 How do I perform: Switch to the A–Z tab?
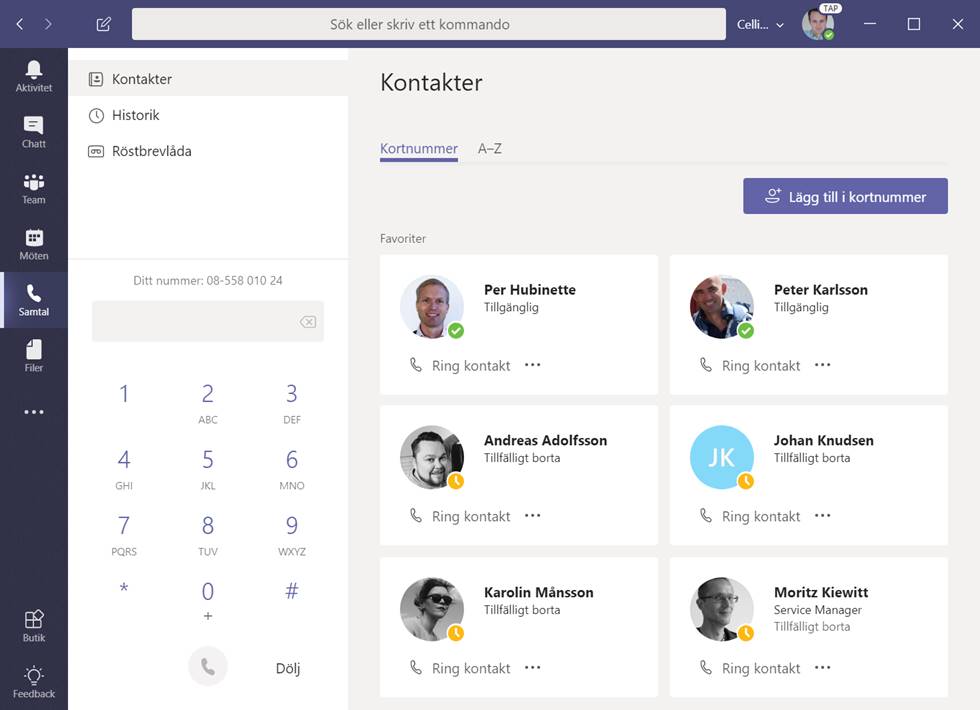[x=490, y=149]
